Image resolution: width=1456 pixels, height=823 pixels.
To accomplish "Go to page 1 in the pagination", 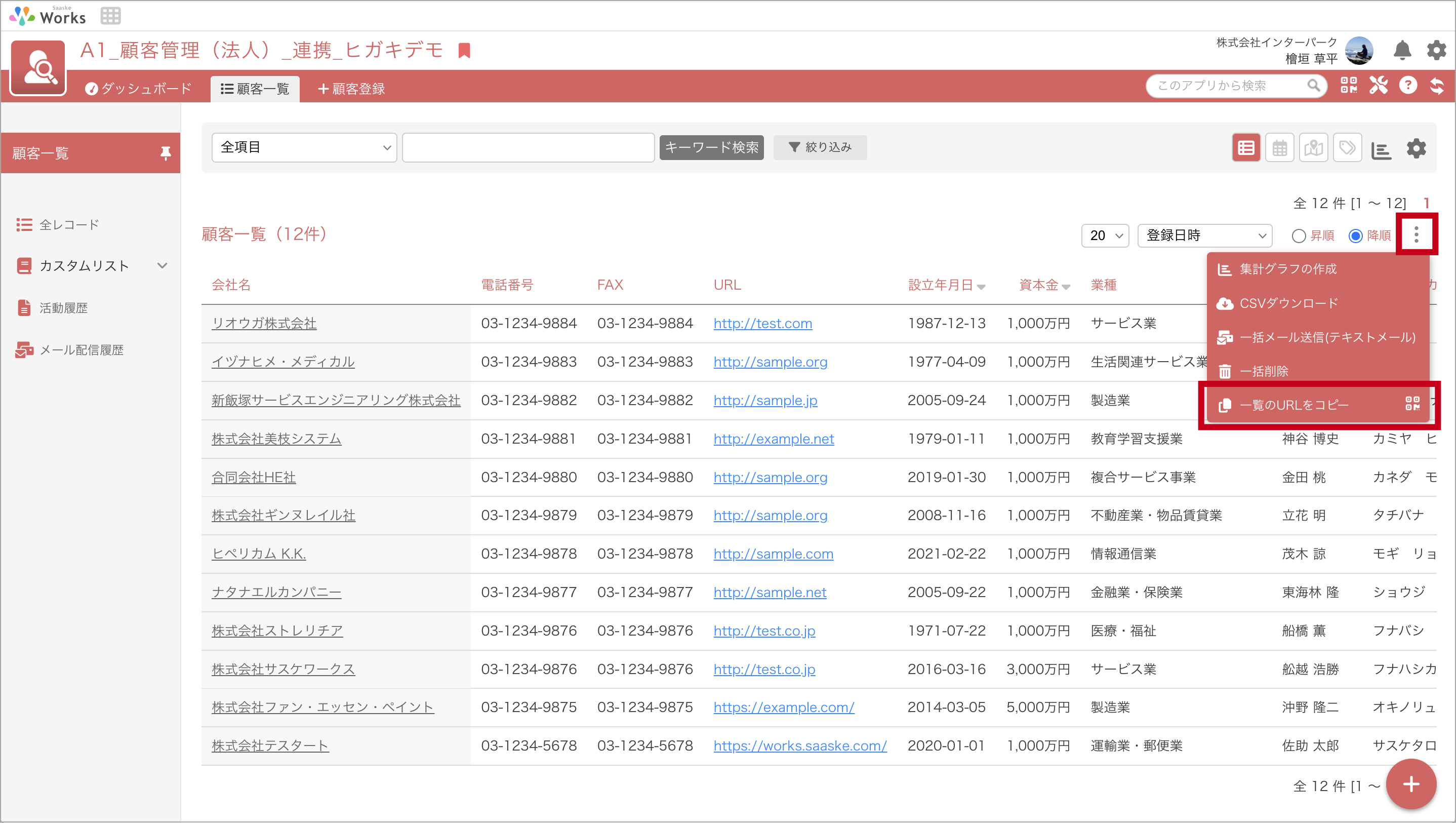I will (1427, 203).
